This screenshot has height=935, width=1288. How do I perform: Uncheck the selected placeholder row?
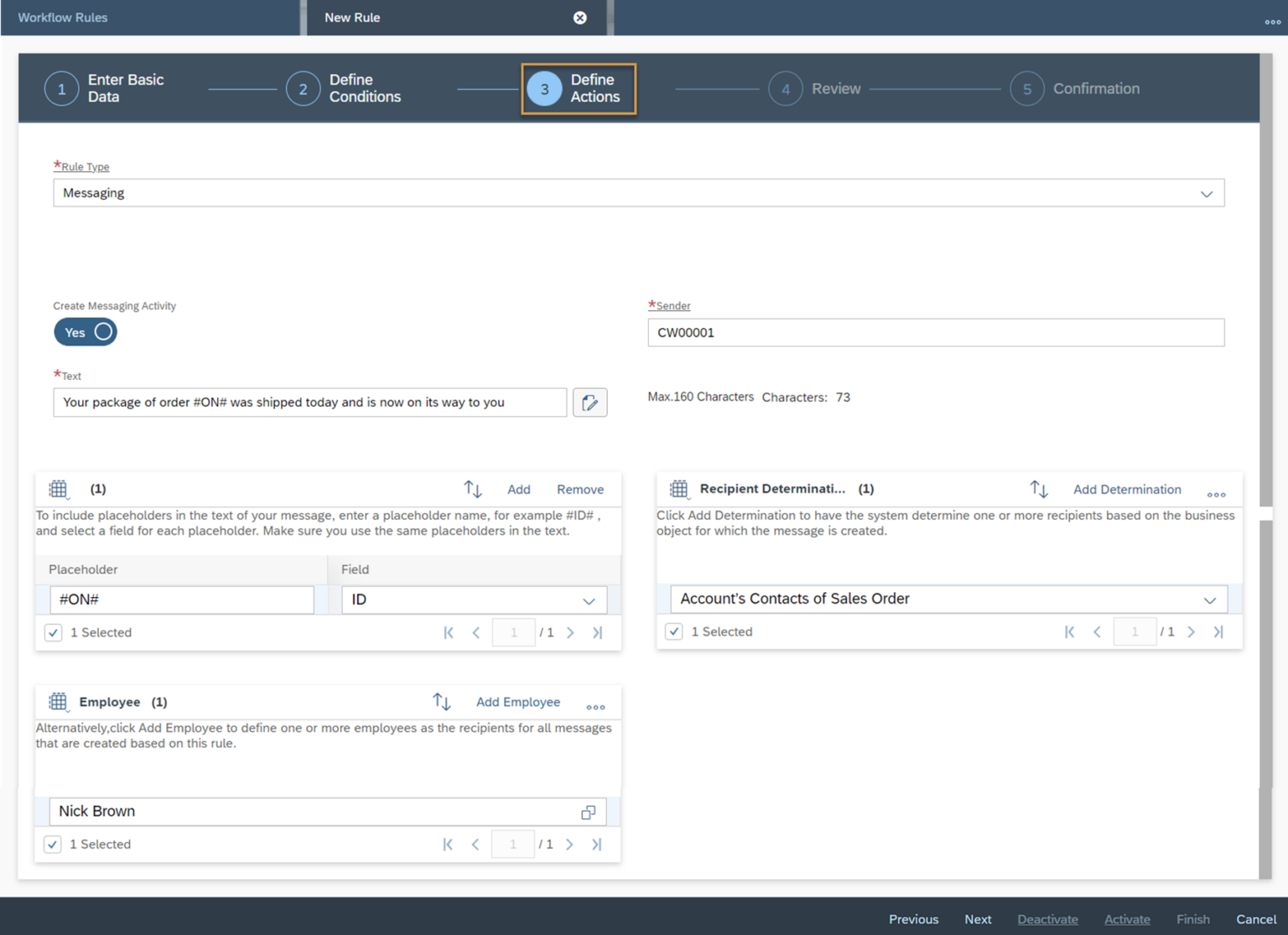coord(53,632)
